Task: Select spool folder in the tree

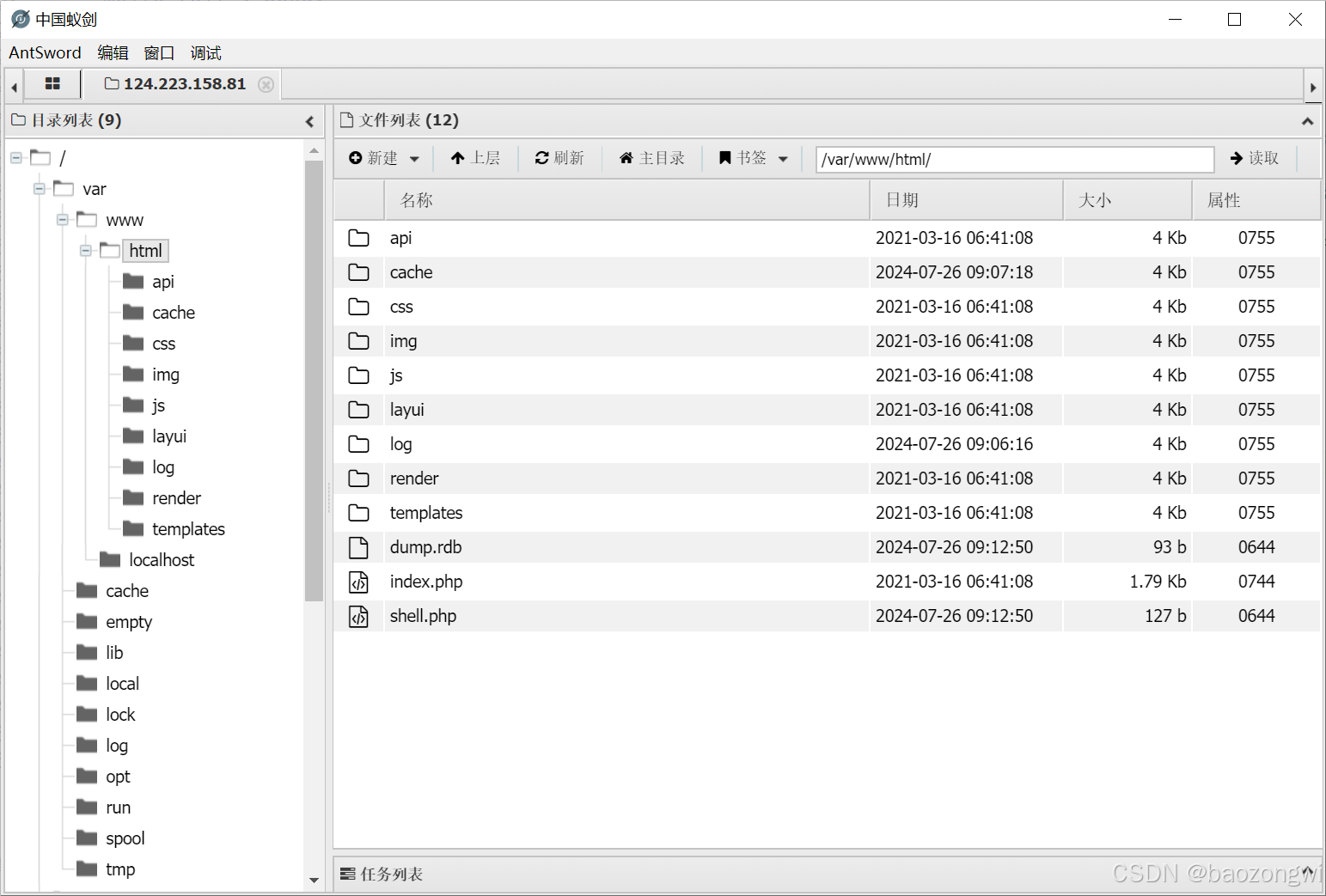Action: [x=125, y=838]
